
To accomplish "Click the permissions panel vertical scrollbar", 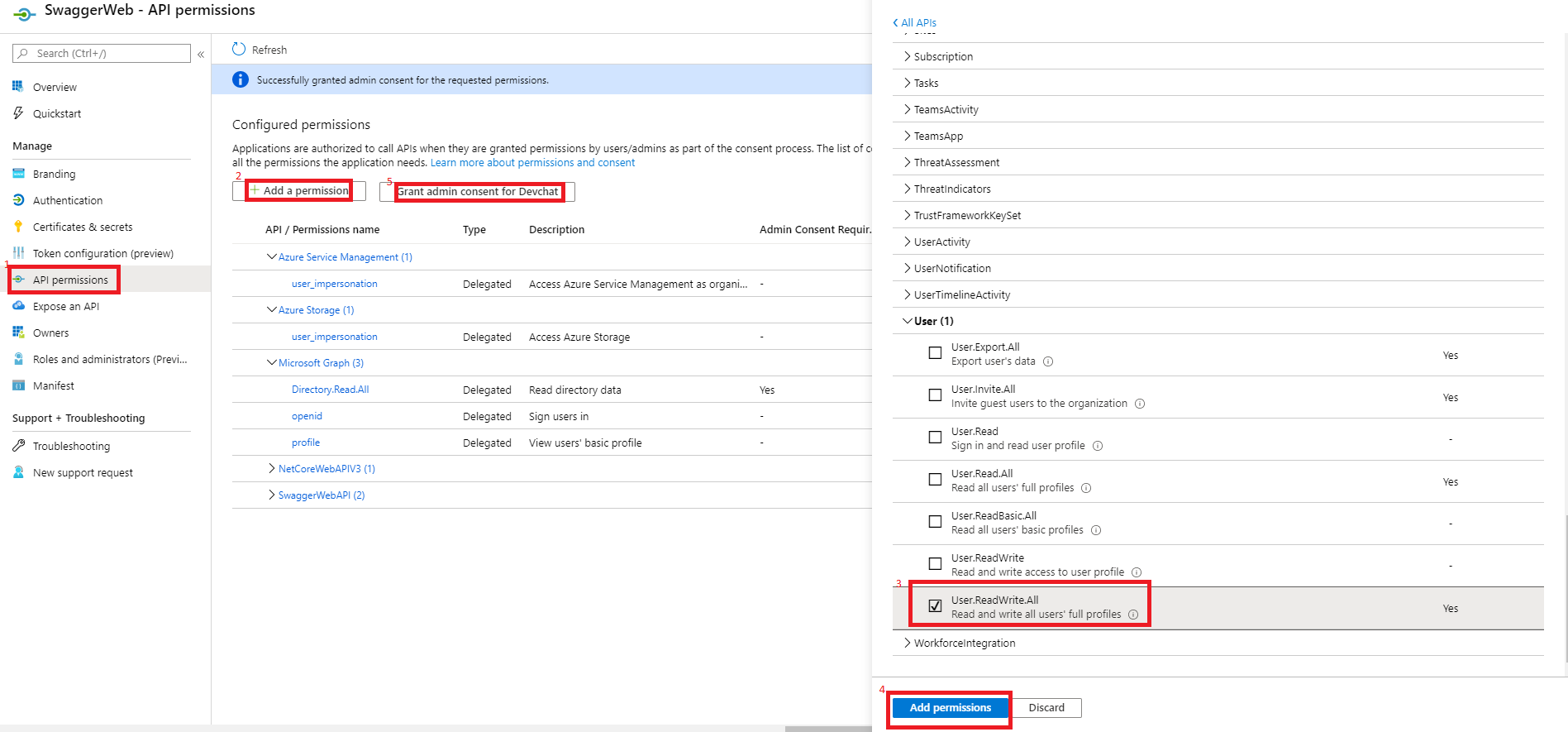I will (x=1566, y=589).
